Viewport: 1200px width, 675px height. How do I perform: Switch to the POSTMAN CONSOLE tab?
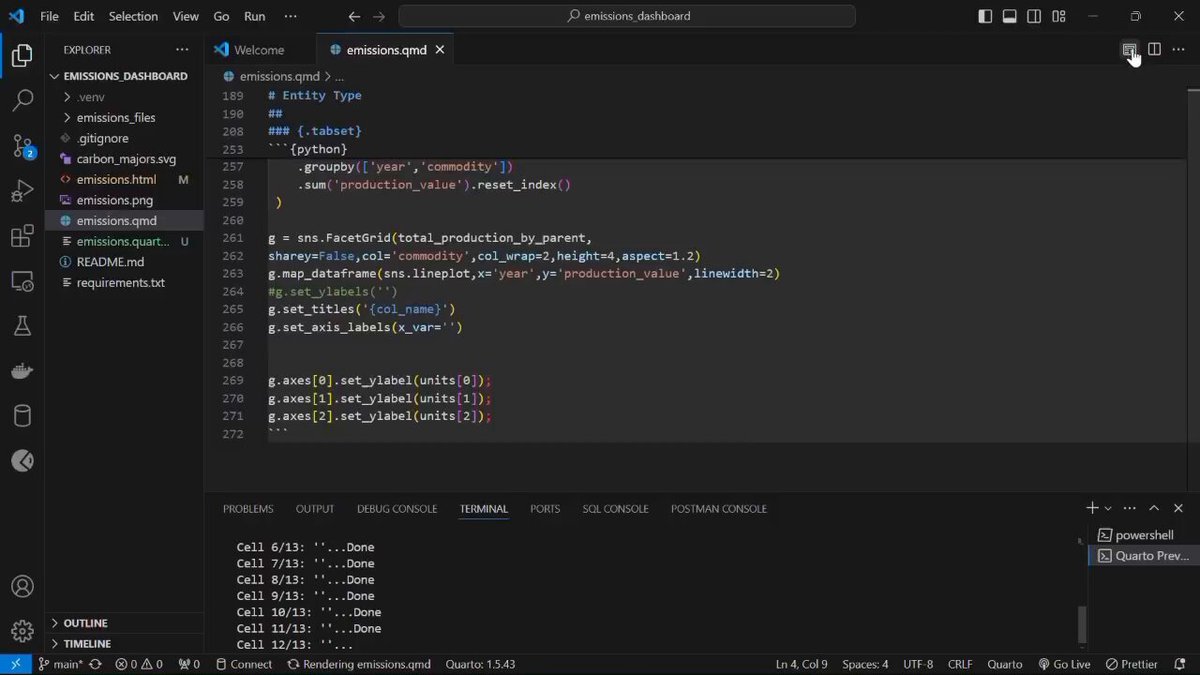(x=719, y=509)
